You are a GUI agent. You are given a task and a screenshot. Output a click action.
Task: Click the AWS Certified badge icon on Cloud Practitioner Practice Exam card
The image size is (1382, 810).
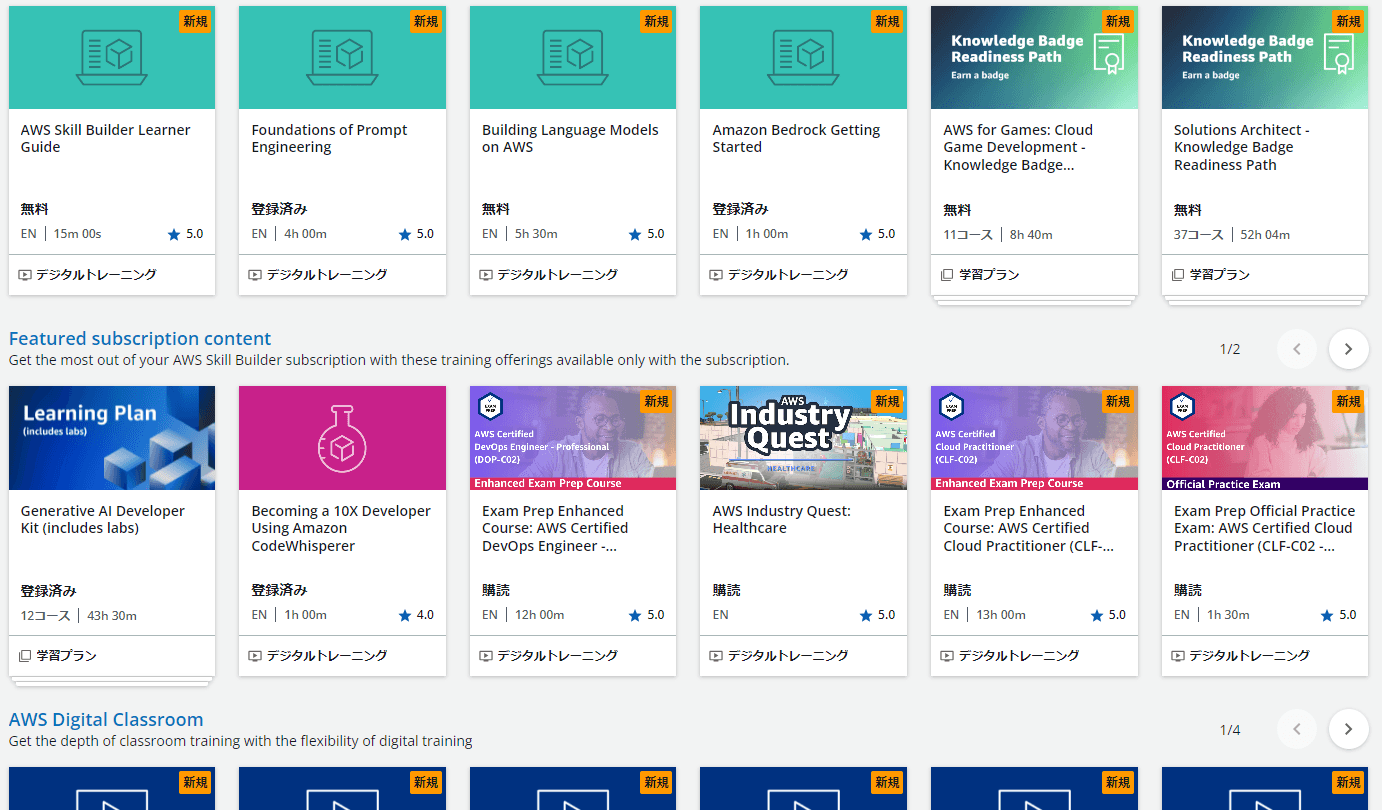point(1183,406)
